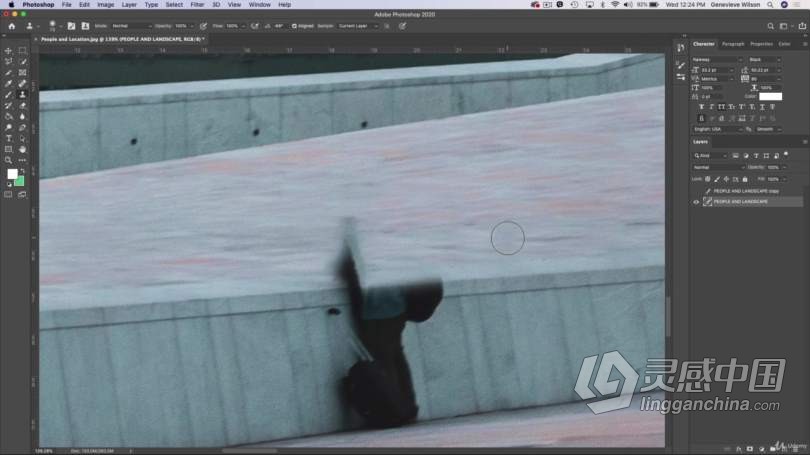Hide the PEOPLE AND LANDSCAPE layer
Viewport: 810px width, 455px height.
[696, 202]
